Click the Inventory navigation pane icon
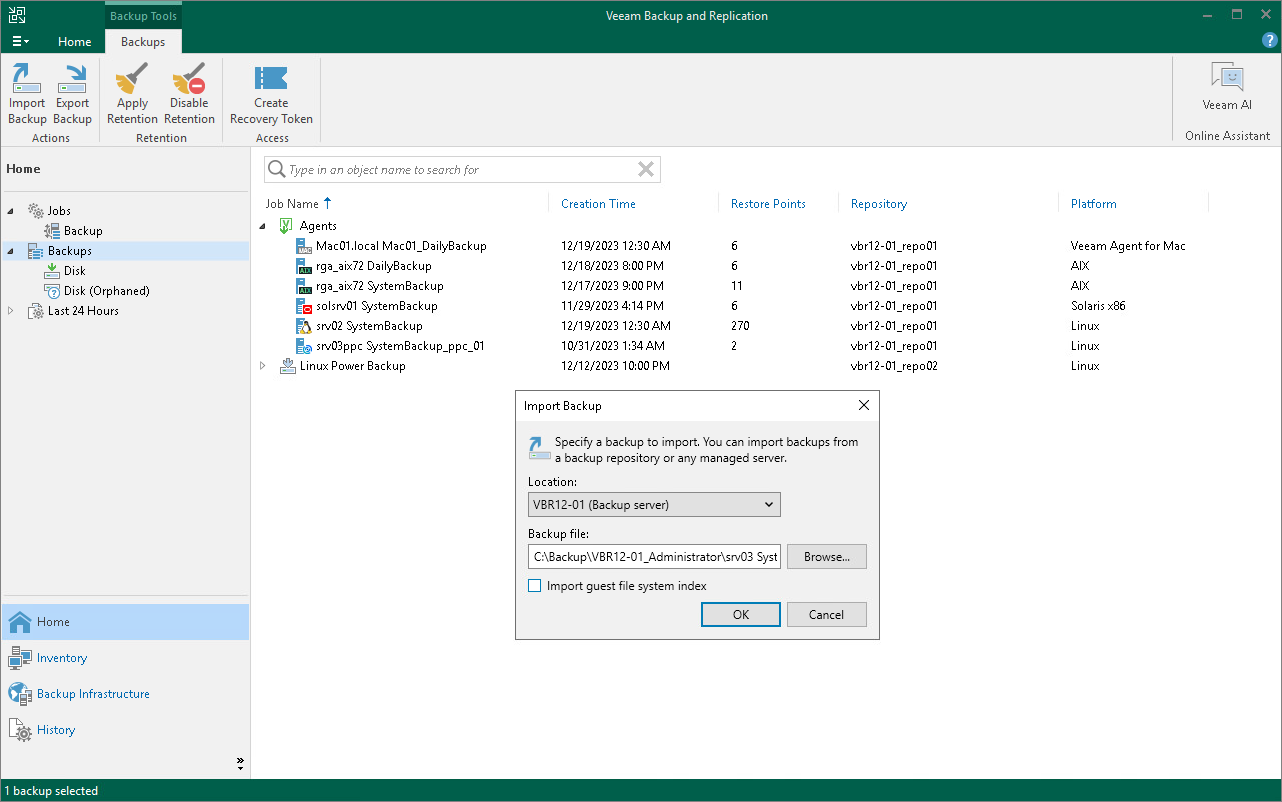This screenshot has width=1282, height=802. click(x=20, y=658)
